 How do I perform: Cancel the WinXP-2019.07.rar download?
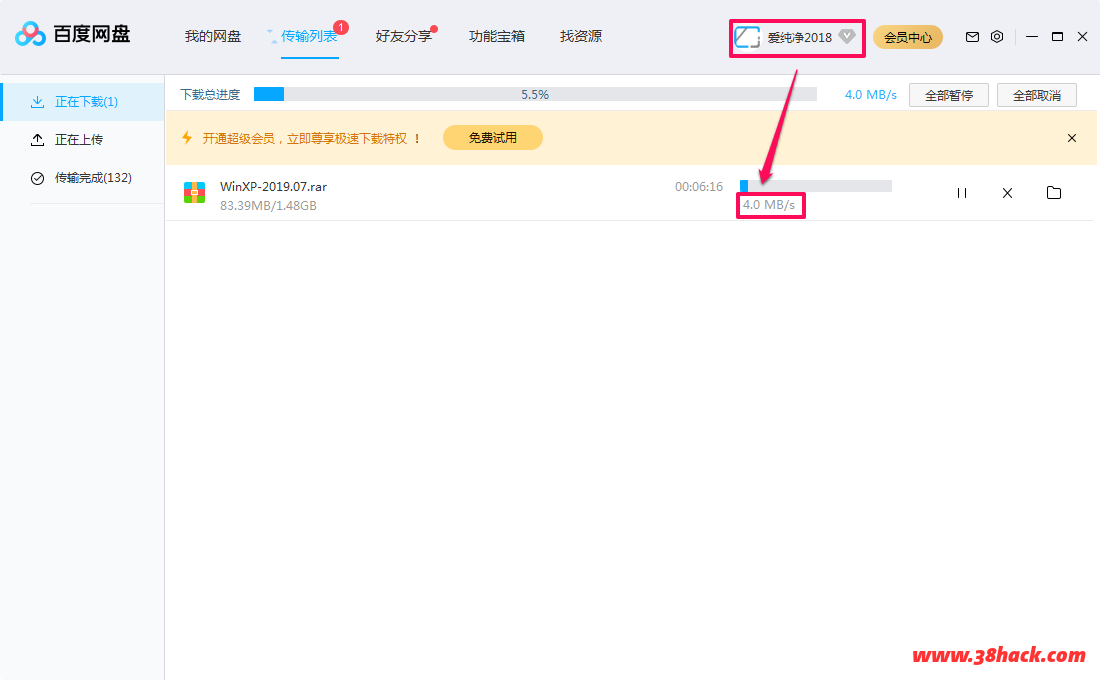(x=1007, y=193)
